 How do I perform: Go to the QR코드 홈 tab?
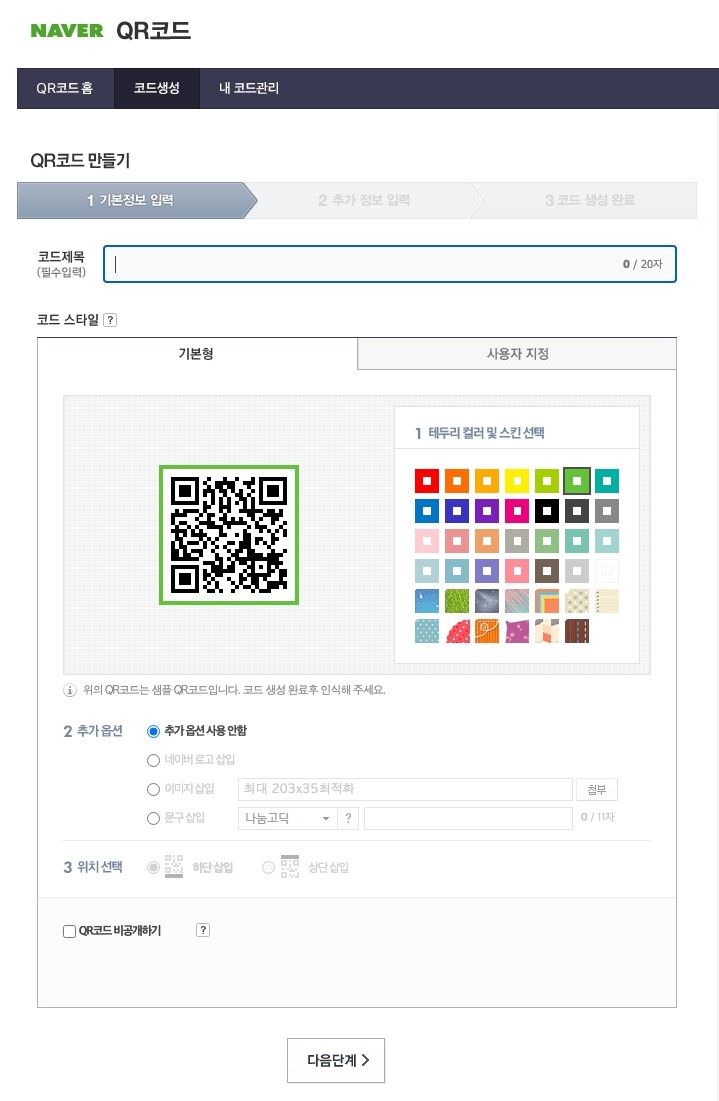pyautogui.click(x=65, y=88)
